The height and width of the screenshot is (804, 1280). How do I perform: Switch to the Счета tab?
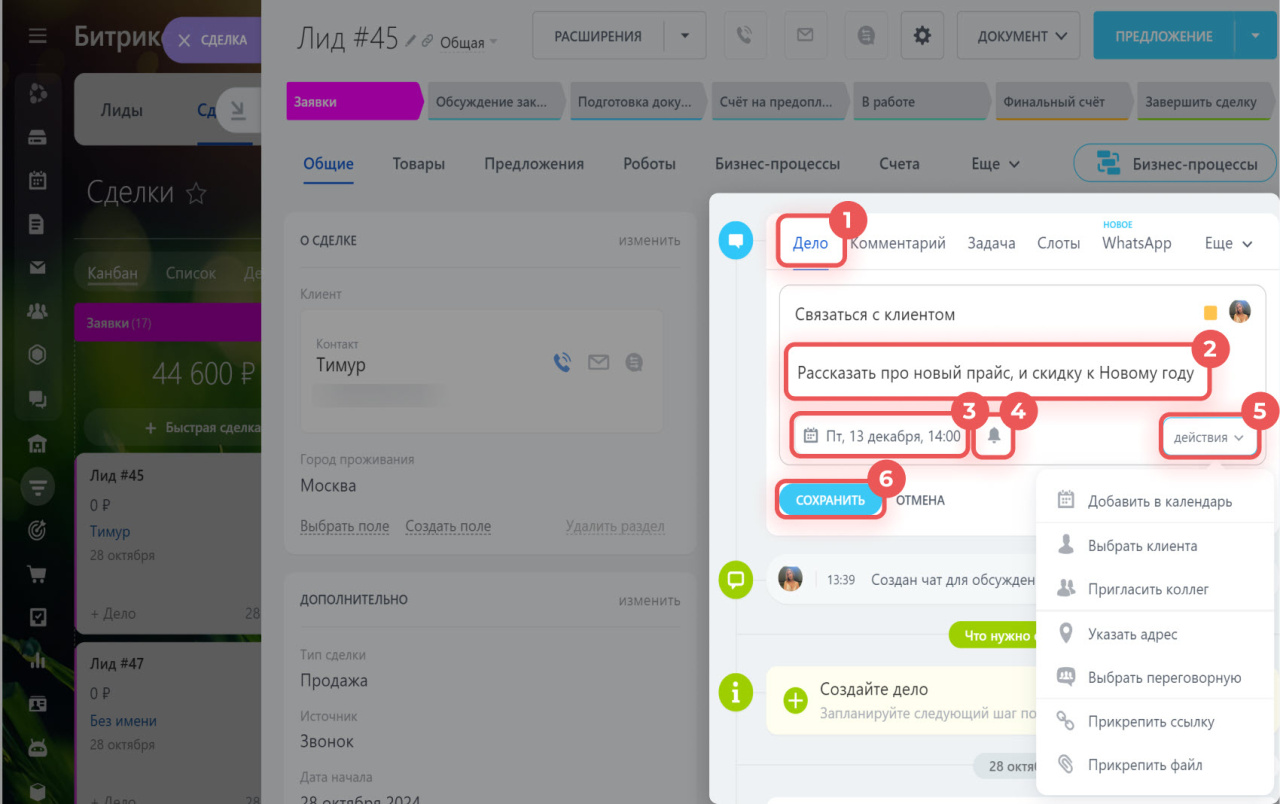[899, 164]
